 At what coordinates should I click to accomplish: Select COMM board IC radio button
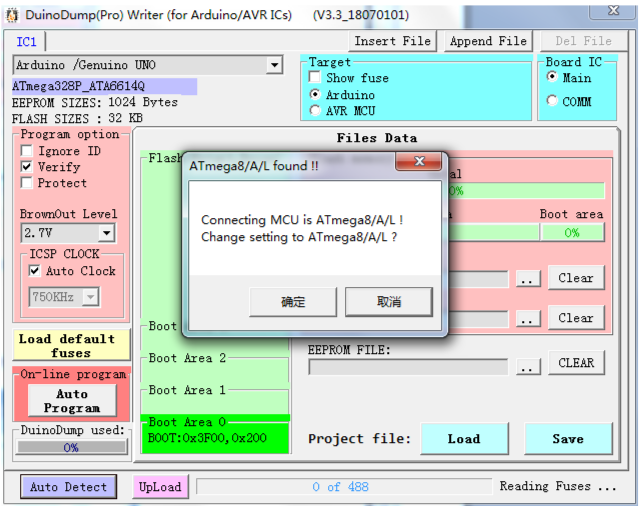(x=552, y=101)
